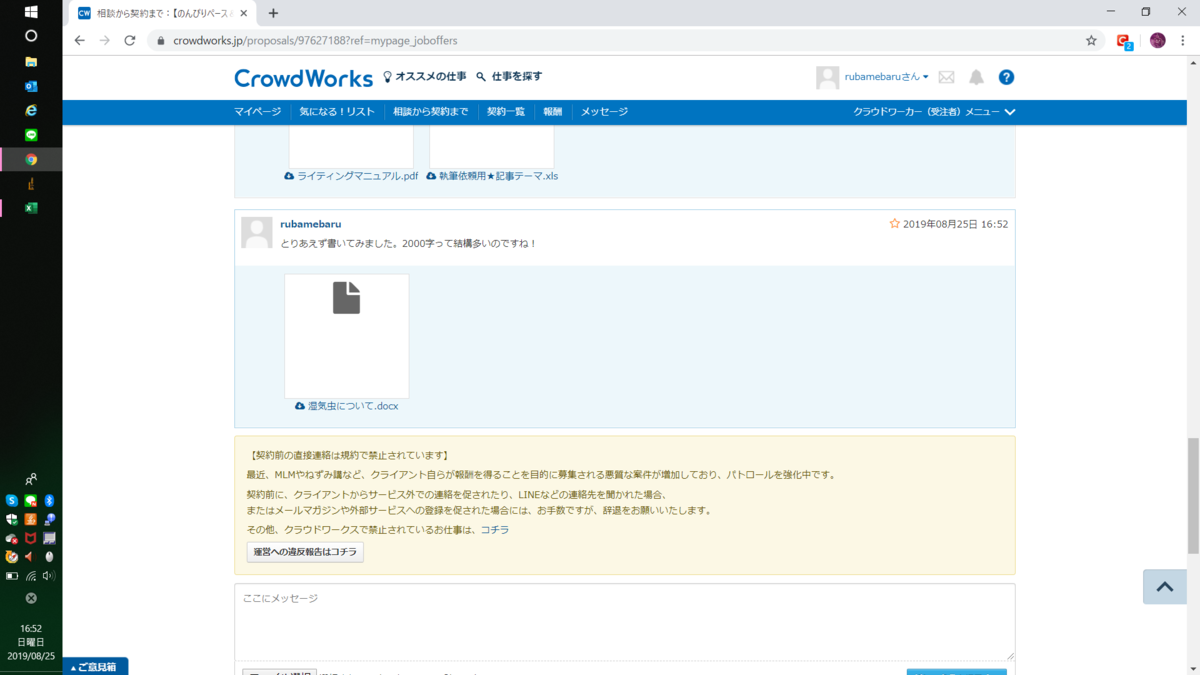Open the docx file thumbnail preview
The image size is (1200, 675).
pyautogui.click(x=346, y=336)
